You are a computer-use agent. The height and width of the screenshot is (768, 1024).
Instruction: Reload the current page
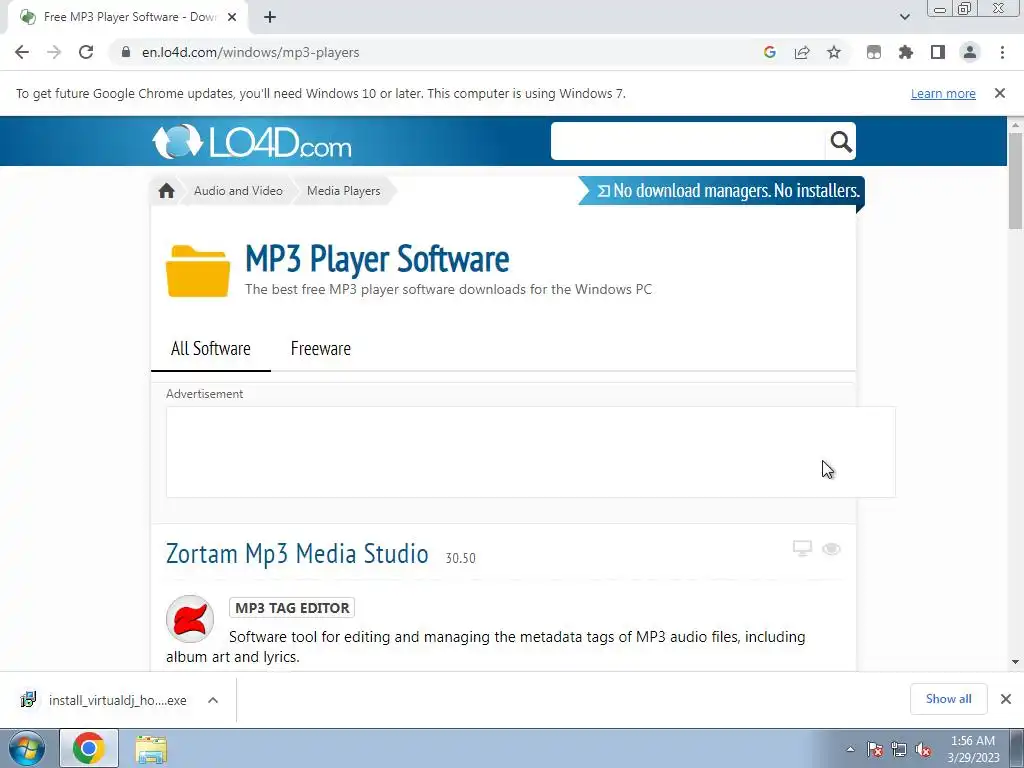point(86,52)
